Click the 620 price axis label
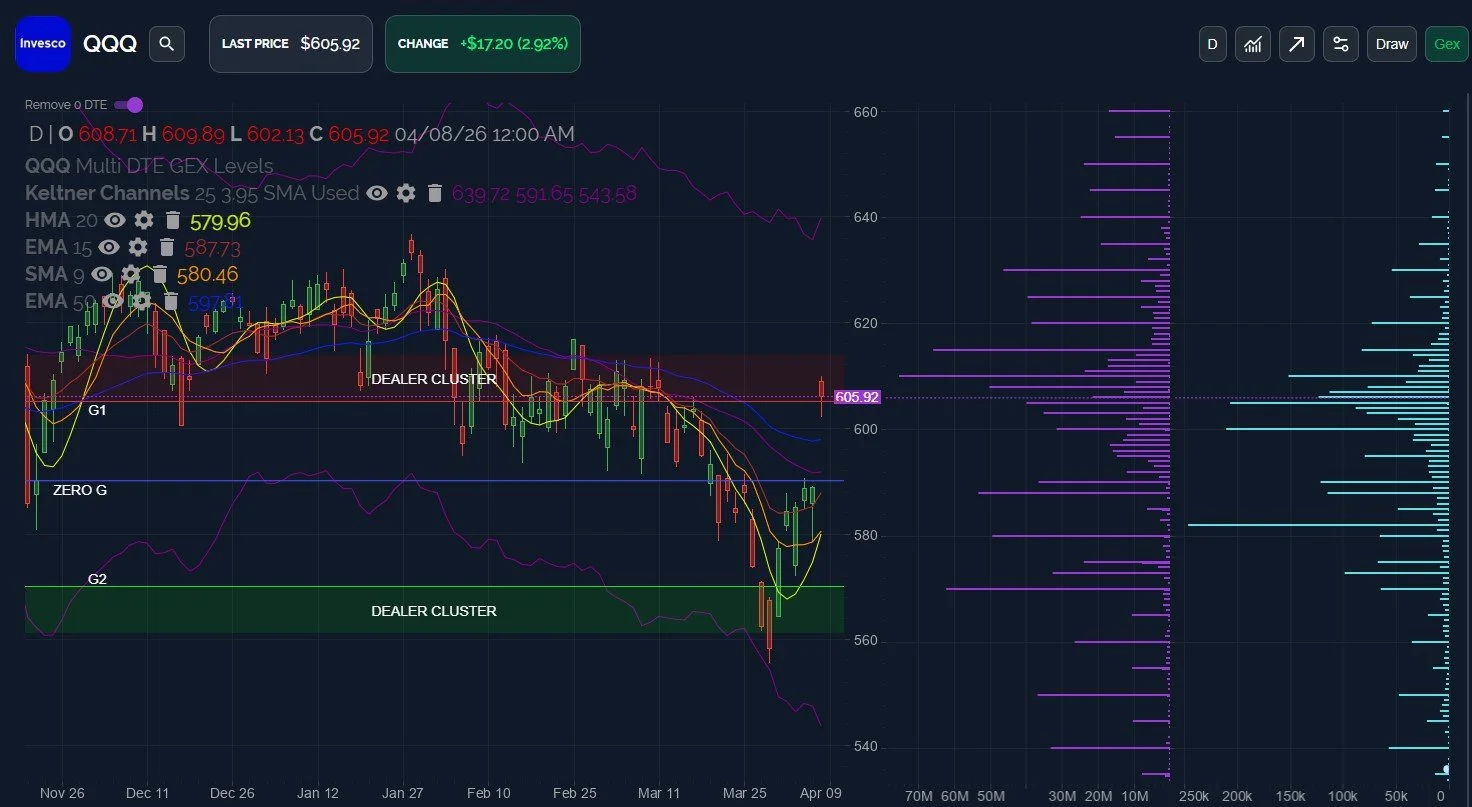 point(866,324)
